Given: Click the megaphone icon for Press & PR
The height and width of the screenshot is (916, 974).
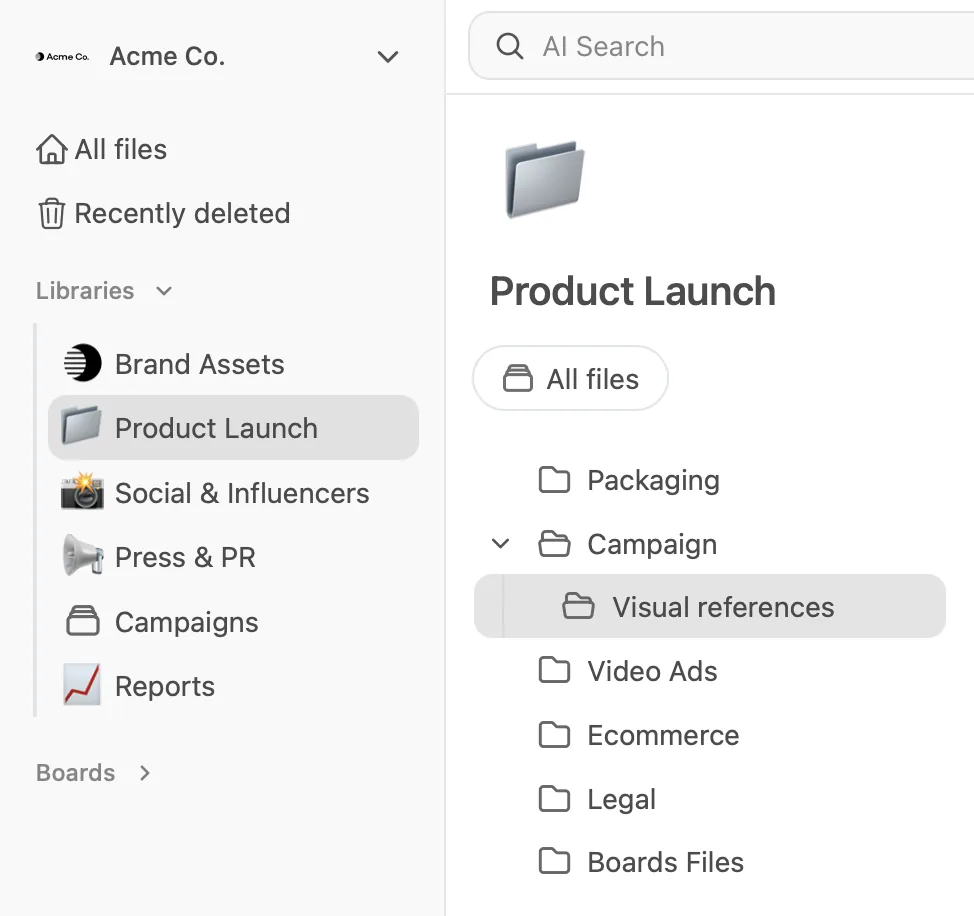Looking at the screenshot, I should (x=83, y=555).
